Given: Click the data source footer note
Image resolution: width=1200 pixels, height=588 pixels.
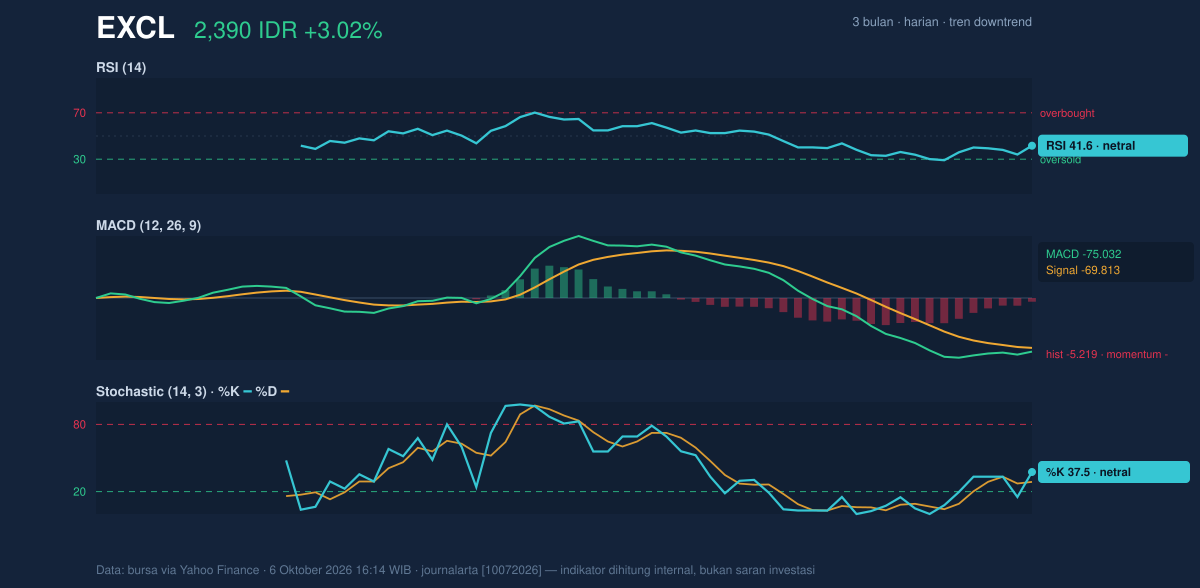Looking at the screenshot, I should coord(456,570).
